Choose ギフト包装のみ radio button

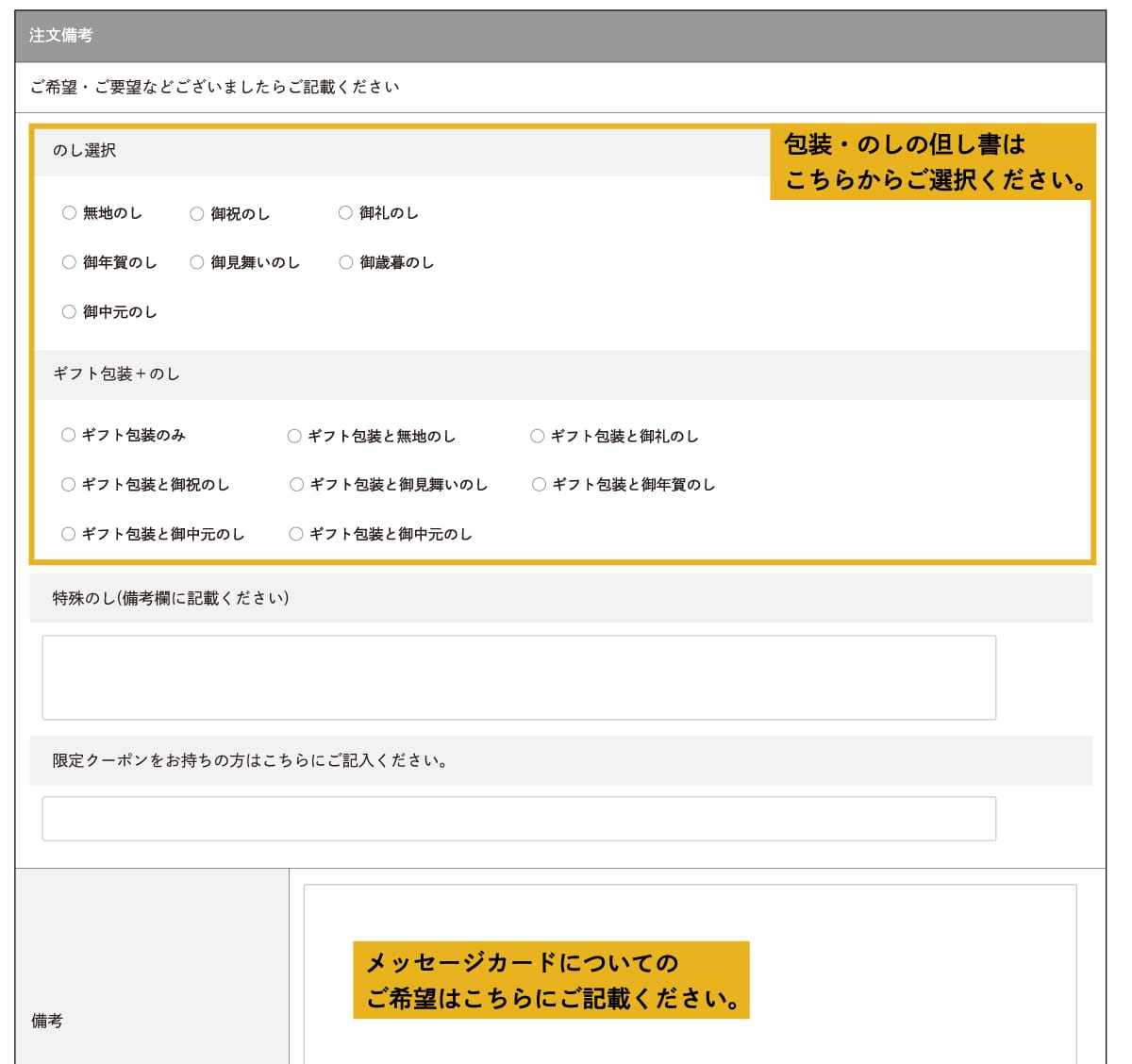[x=69, y=435]
